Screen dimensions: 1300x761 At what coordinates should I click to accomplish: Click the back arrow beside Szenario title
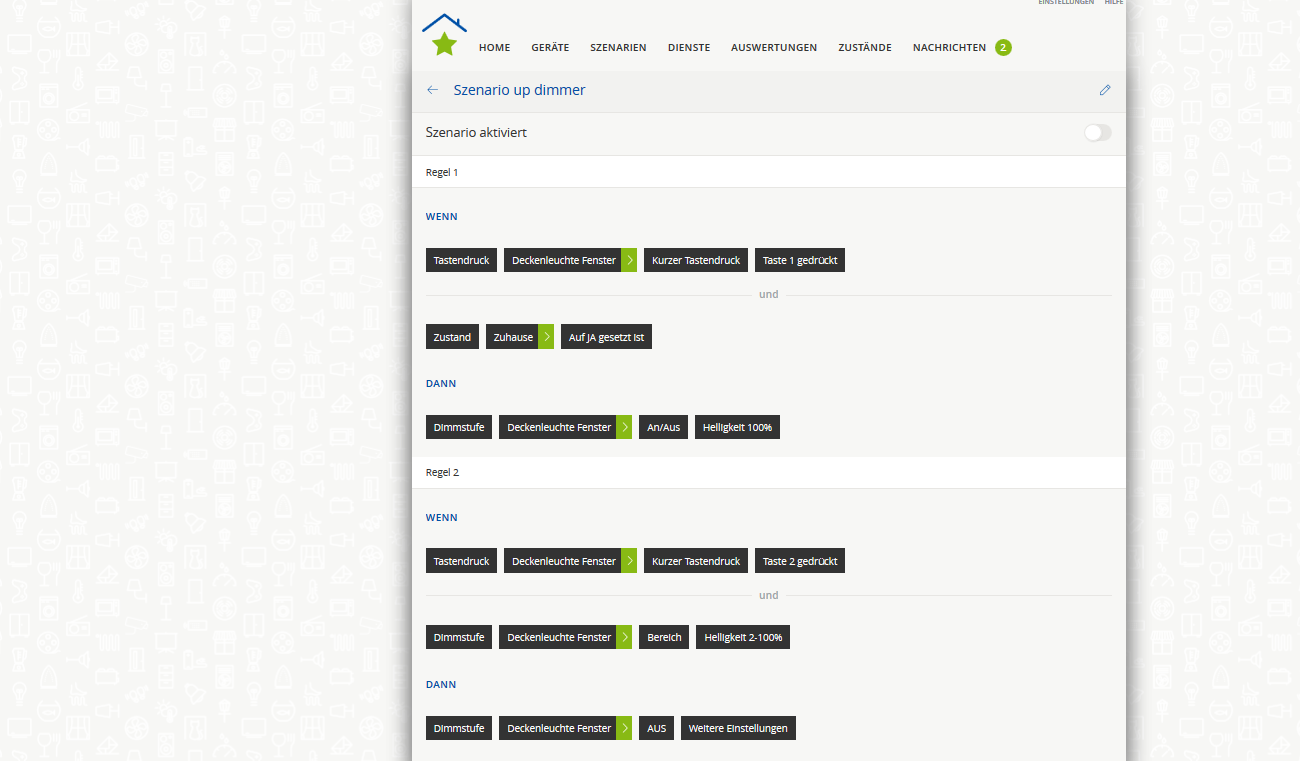[432, 90]
